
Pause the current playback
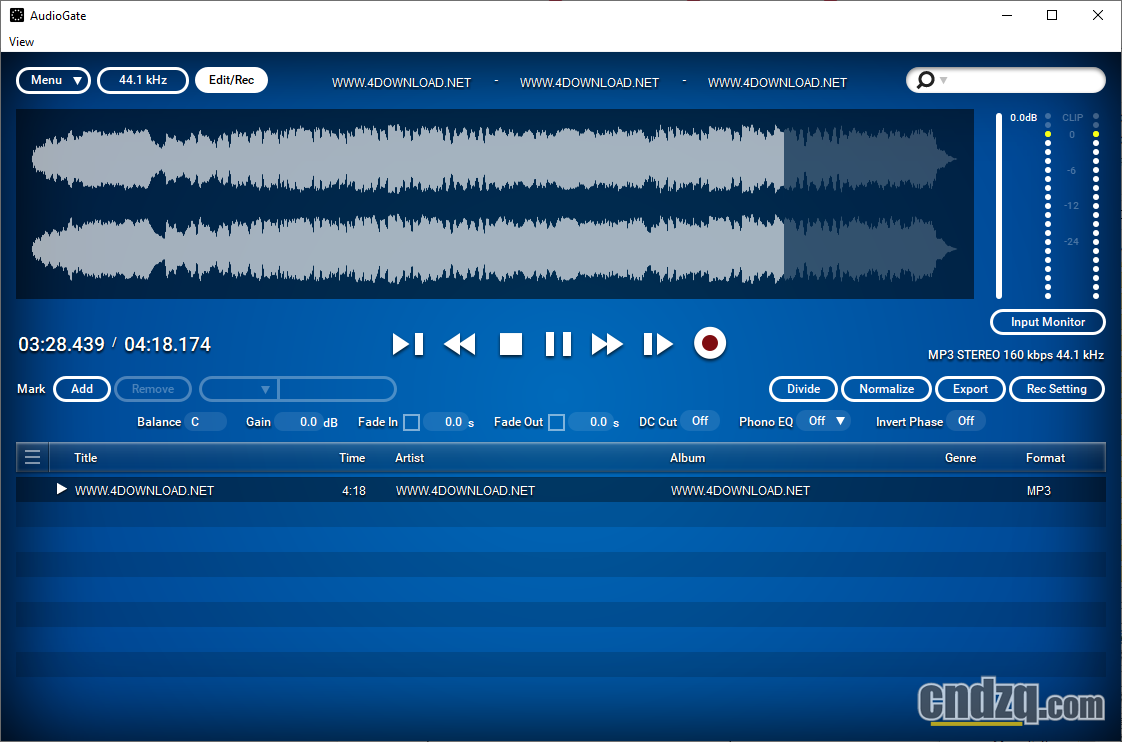(x=558, y=343)
